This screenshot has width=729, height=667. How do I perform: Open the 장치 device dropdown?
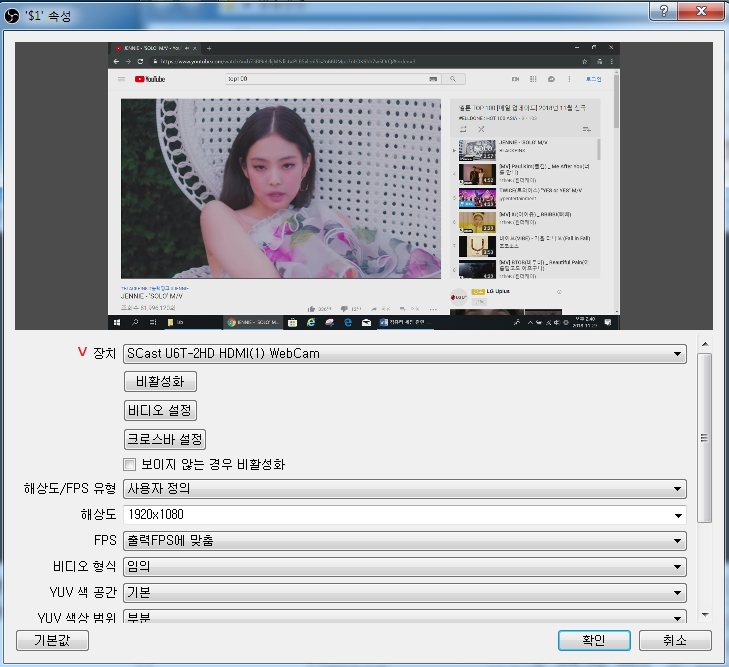(404, 354)
